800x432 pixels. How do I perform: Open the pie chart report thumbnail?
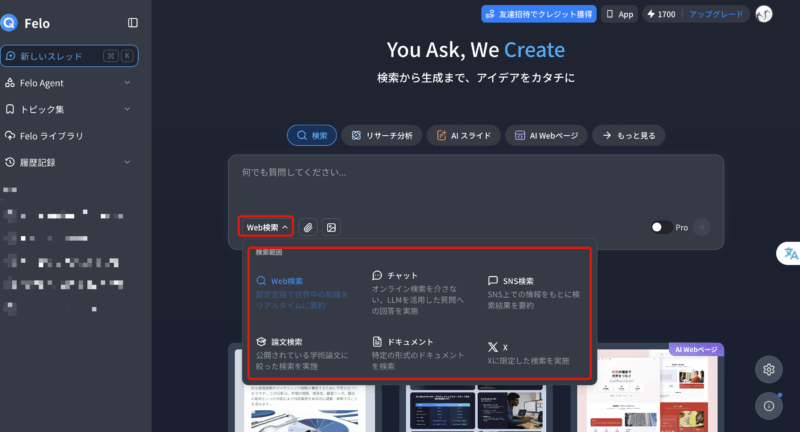[x=305, y=408]
